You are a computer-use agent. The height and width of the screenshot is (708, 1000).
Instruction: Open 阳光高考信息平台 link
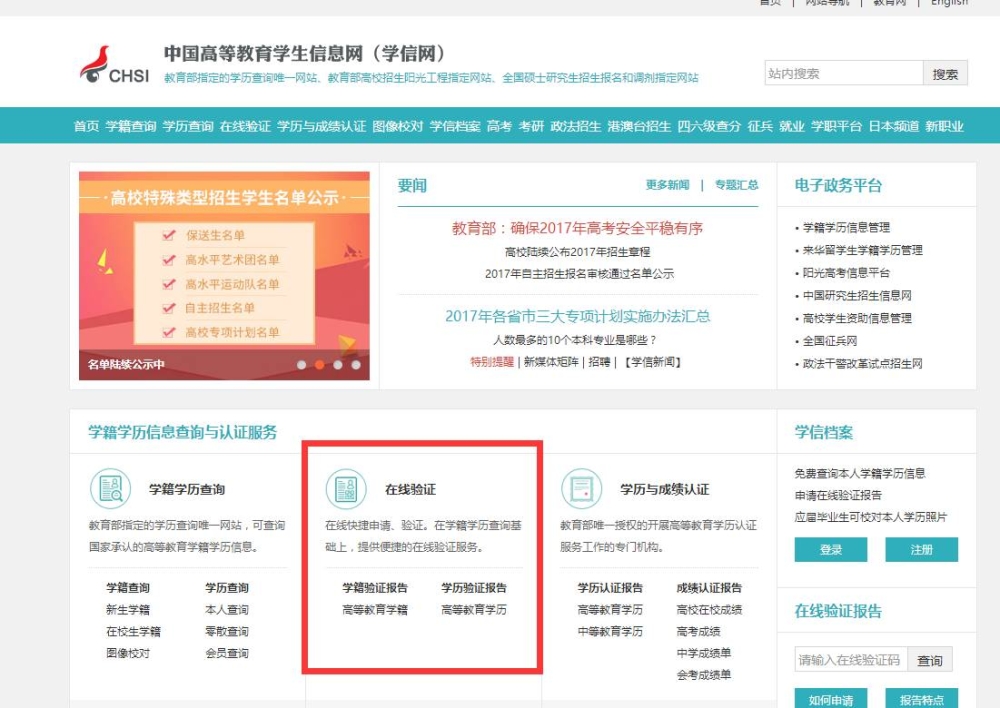pos(846,273)
